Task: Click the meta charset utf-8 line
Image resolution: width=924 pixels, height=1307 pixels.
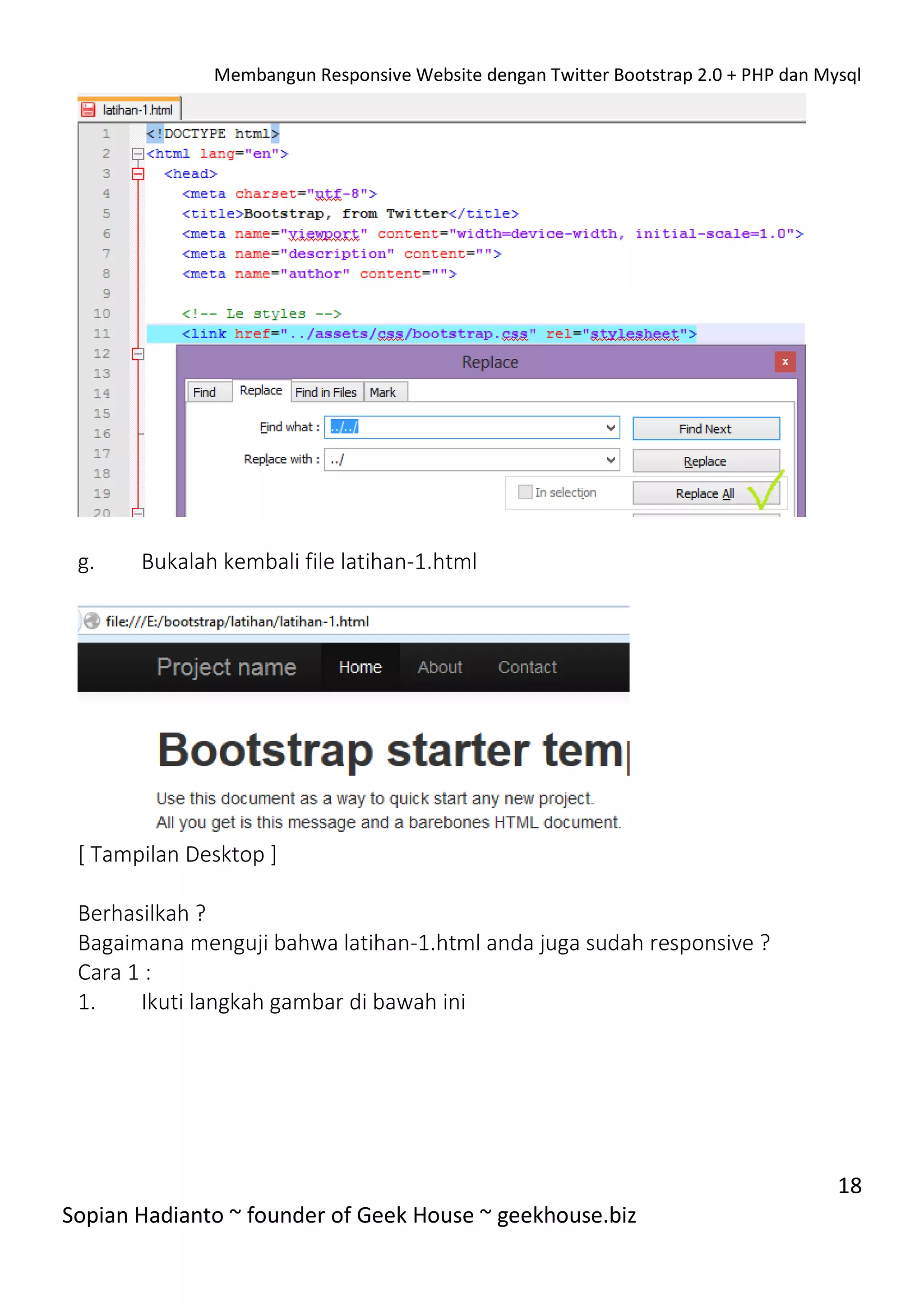Action: 279,194
